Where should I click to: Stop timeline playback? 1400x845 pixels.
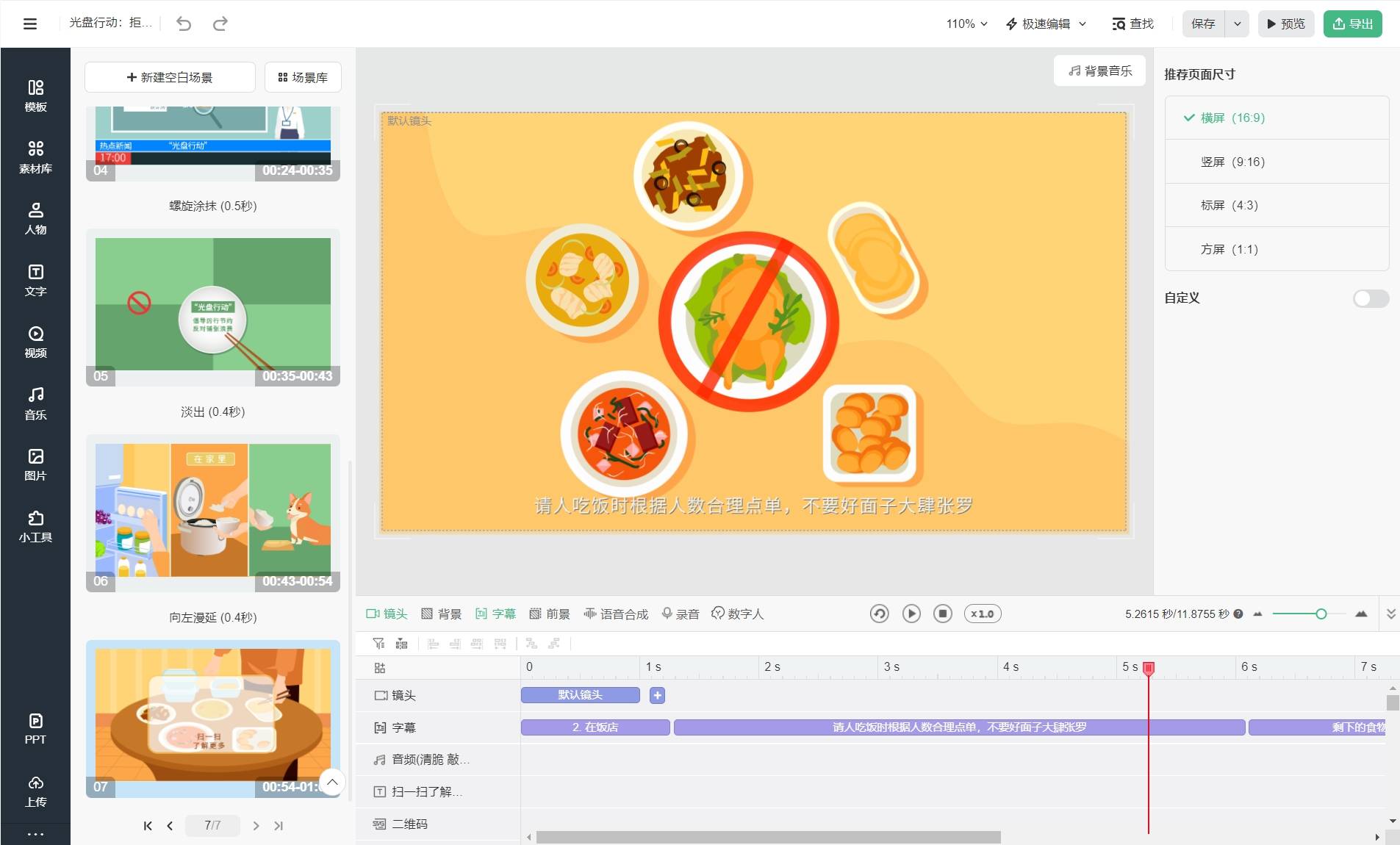(943, 614)
